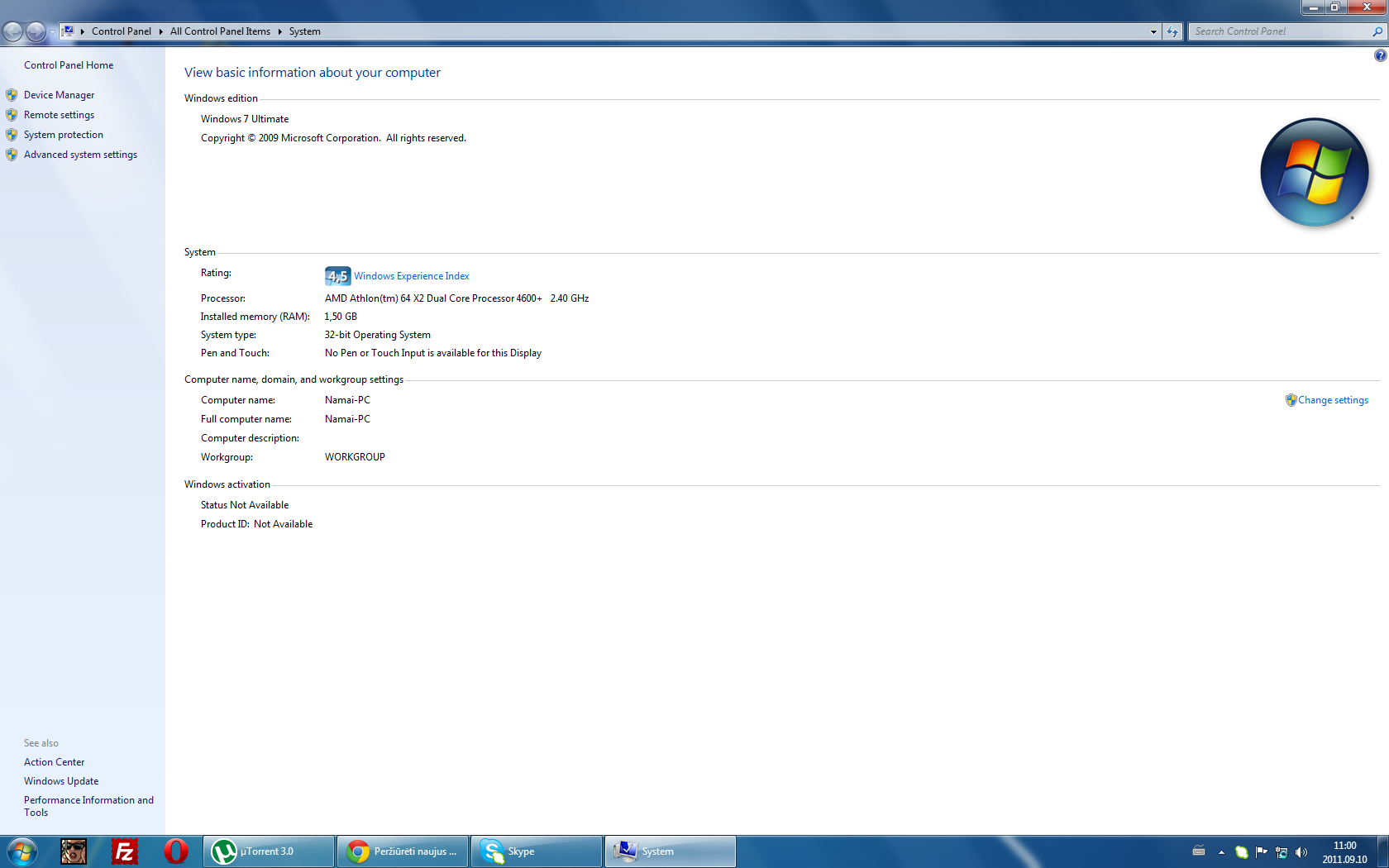
Task: Open the Action Center flag tray icon
Action: [x=1261, y=852]
